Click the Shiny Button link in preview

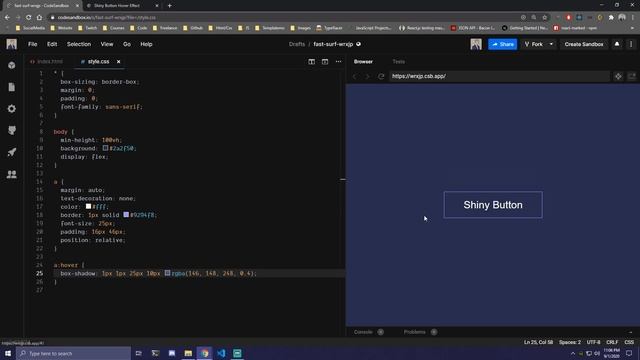(493, 205)
